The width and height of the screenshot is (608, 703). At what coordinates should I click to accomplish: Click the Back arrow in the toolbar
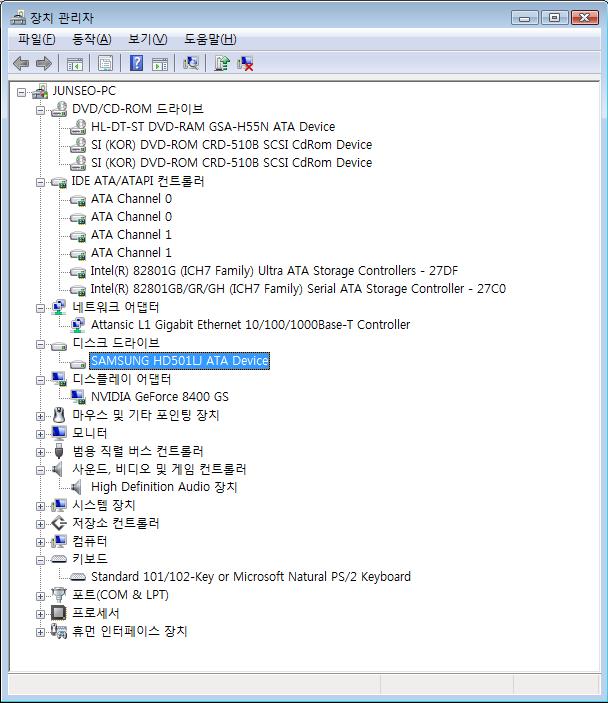click(x=21, y=64)
